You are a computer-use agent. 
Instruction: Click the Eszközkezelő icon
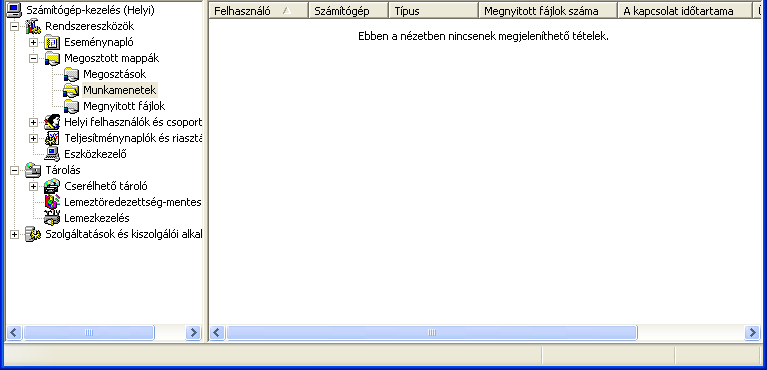click(x=52, y=154)
